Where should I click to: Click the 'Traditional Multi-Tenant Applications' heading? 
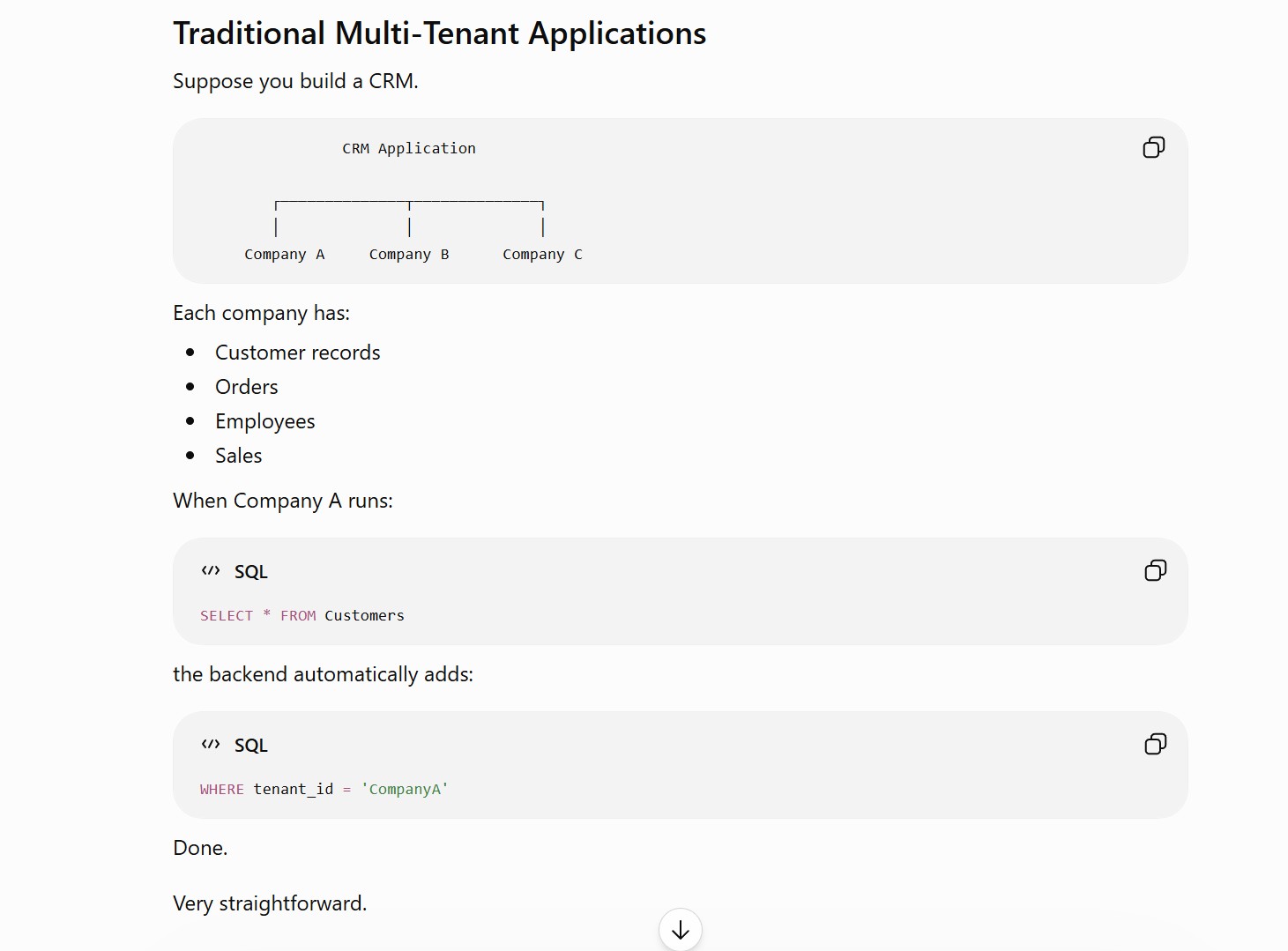(x=440, y=33)
